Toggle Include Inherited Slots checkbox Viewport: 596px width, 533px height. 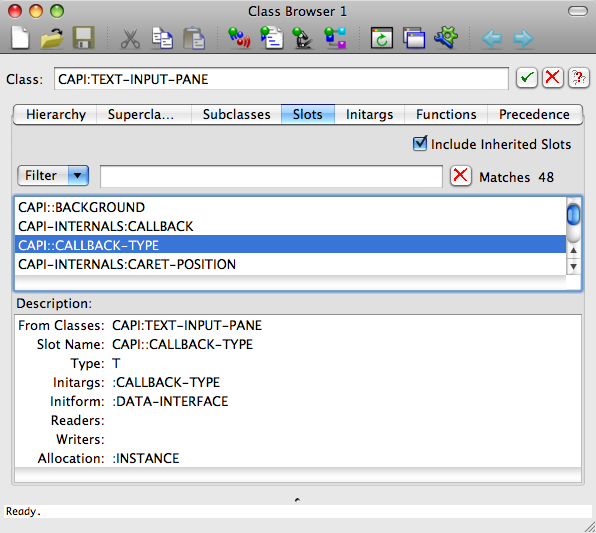pyautogui.click(x=420, y=144)
